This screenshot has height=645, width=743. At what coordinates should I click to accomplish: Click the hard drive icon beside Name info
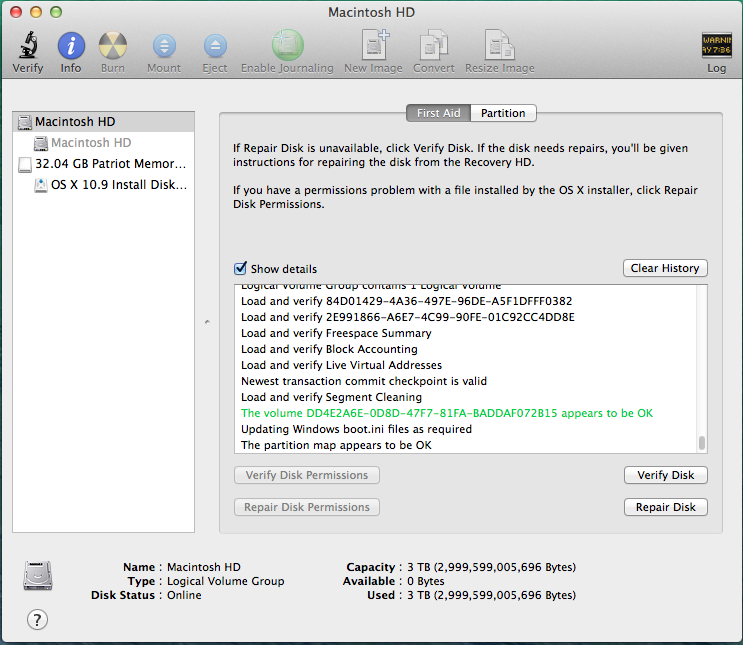tap(38, 575)
